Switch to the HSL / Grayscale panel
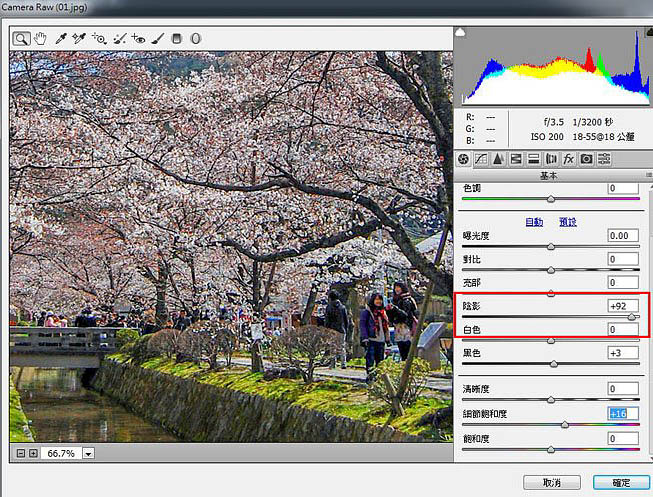 (516, 159)
